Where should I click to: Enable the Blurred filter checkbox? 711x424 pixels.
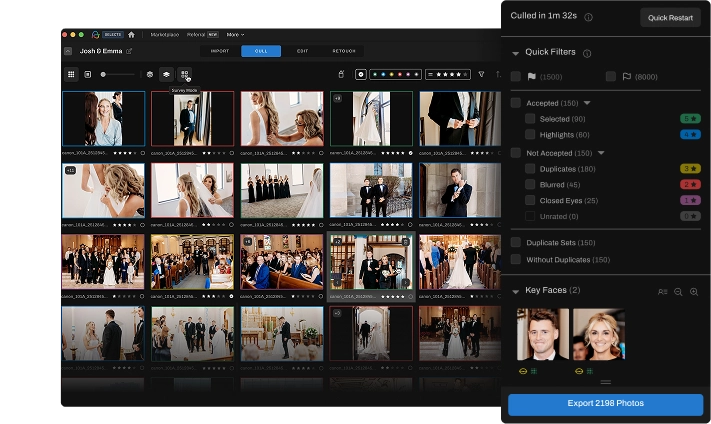pos(530,185)
